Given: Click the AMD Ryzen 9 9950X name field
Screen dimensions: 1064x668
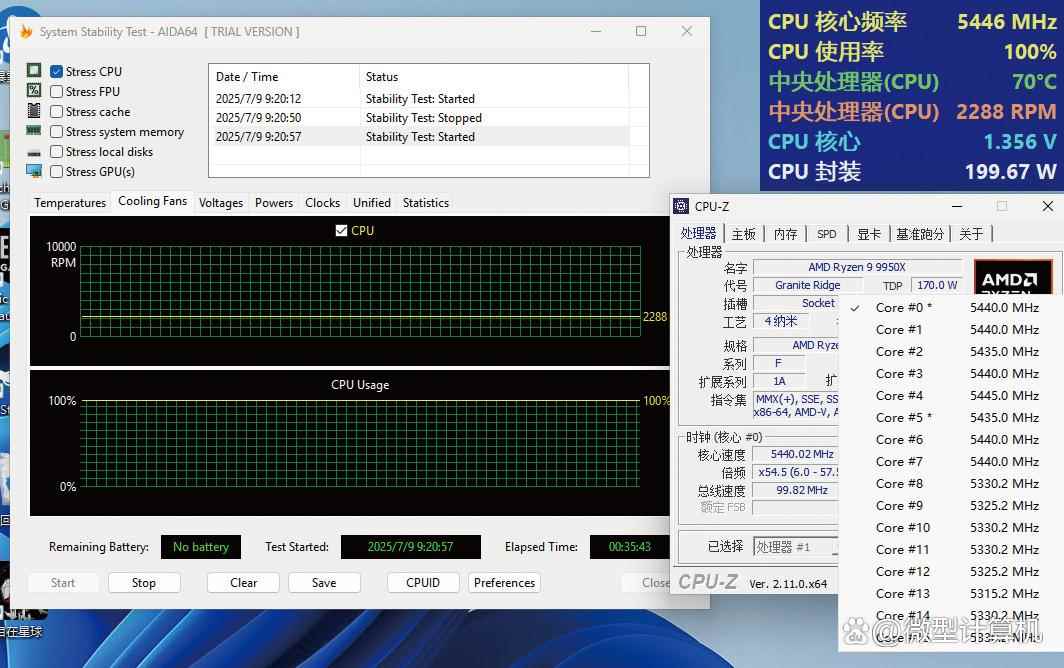Looking at the screenshot, I should pos(858,267).
